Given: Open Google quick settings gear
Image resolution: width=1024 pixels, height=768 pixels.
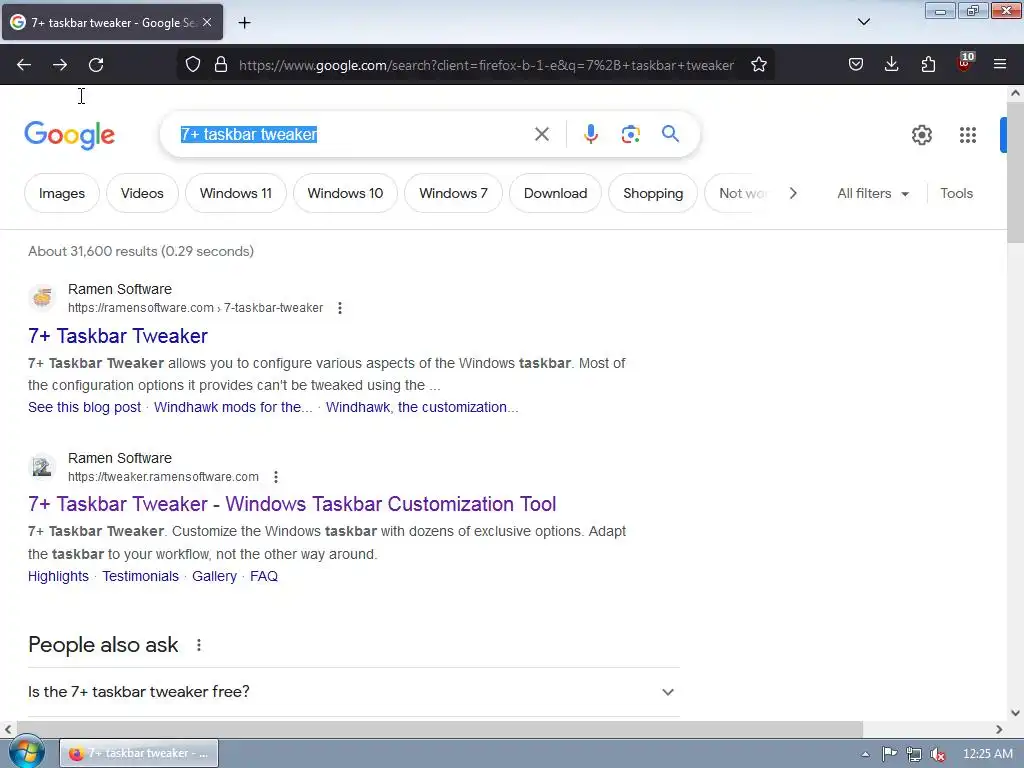Looking at the screenshot, I should pyautogui.click(x=922, y=135).
